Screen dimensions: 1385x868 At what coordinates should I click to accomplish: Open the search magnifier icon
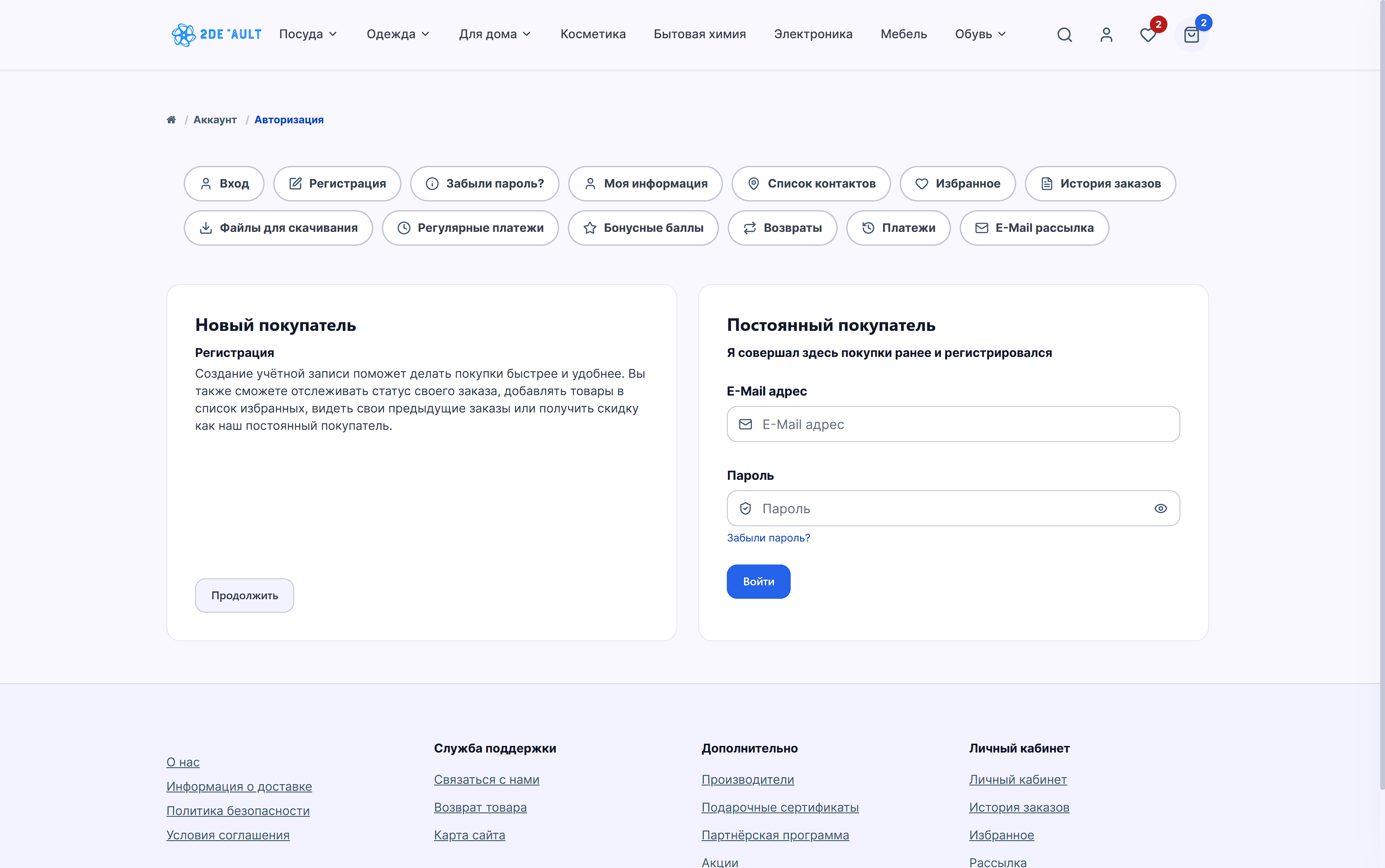click(x=1064, y=35)
